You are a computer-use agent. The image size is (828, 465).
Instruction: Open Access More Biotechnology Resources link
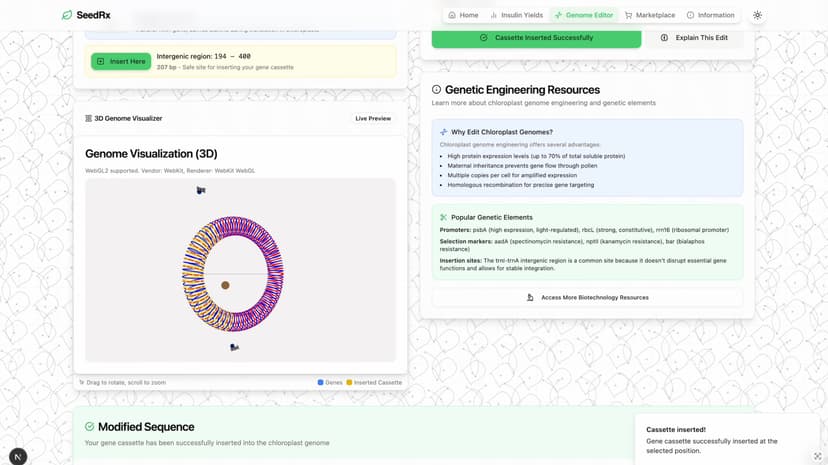[x=587, y=297]
